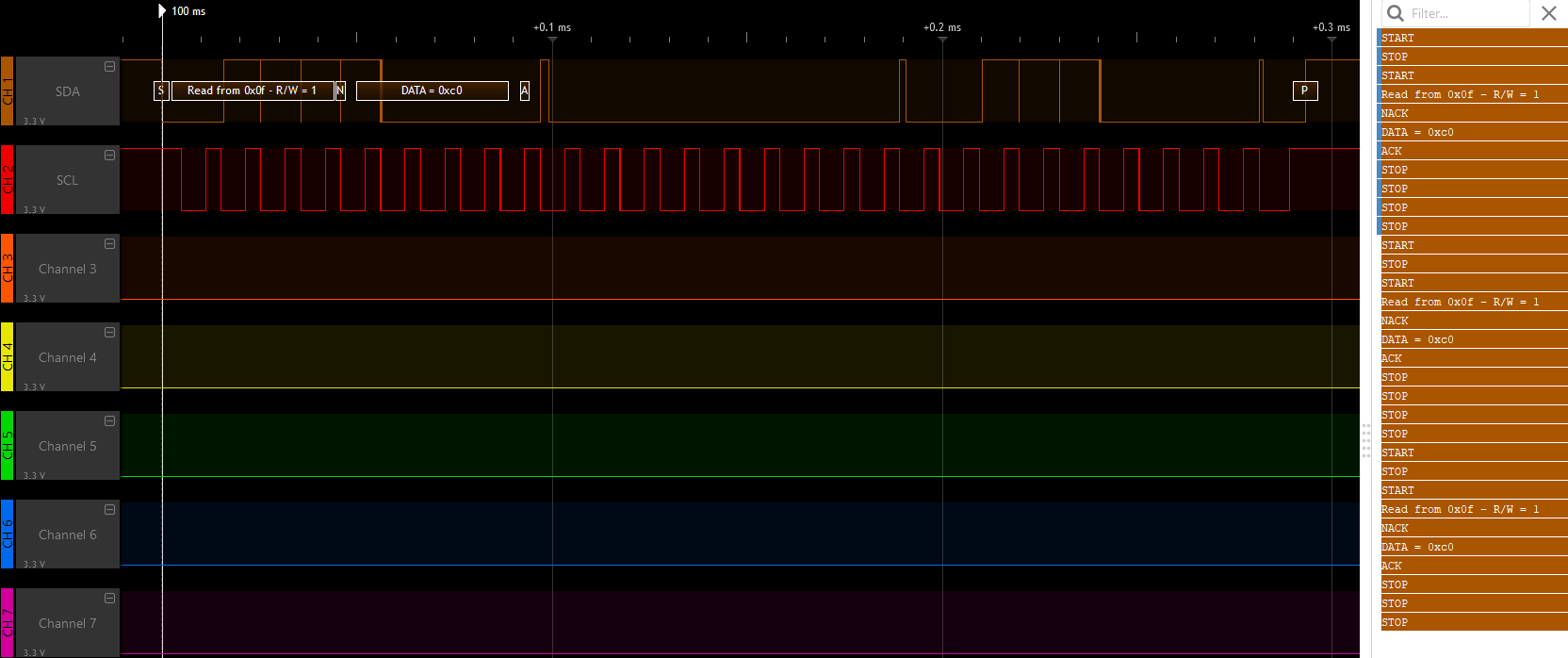Focus the Filter text field
Image resolution: width=1568 pixels, height=658 pixels.
(x=1467, y=13)
